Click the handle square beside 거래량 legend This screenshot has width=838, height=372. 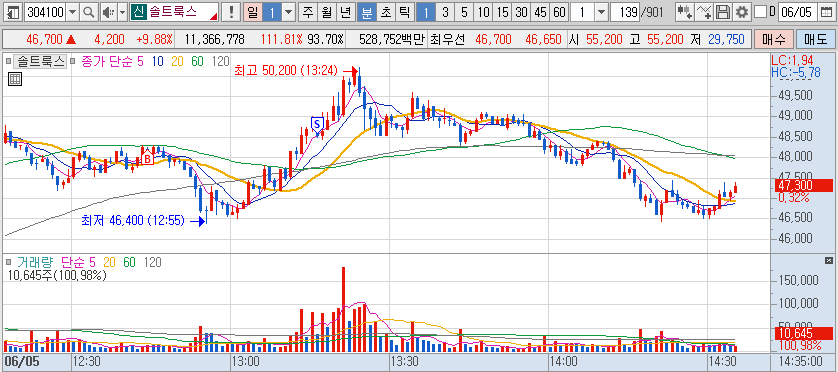(x=8, y=262)
